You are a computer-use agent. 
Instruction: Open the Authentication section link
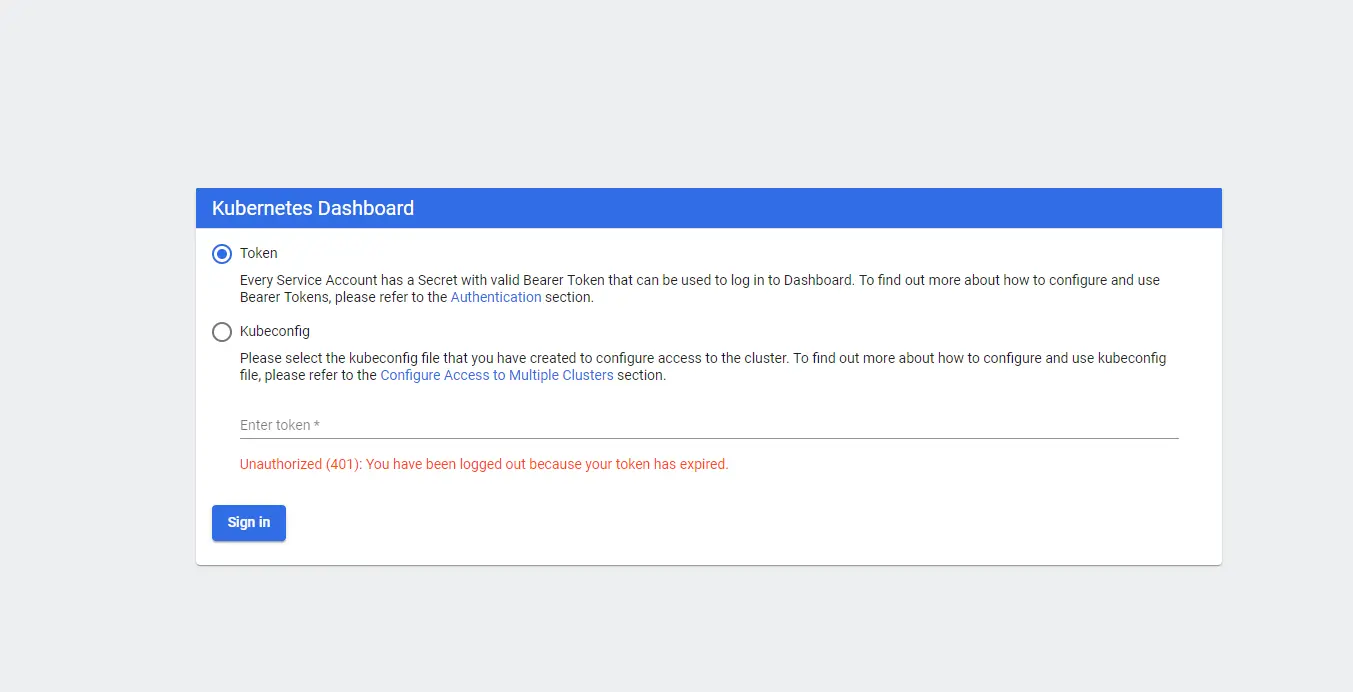(x=496, y=297)
